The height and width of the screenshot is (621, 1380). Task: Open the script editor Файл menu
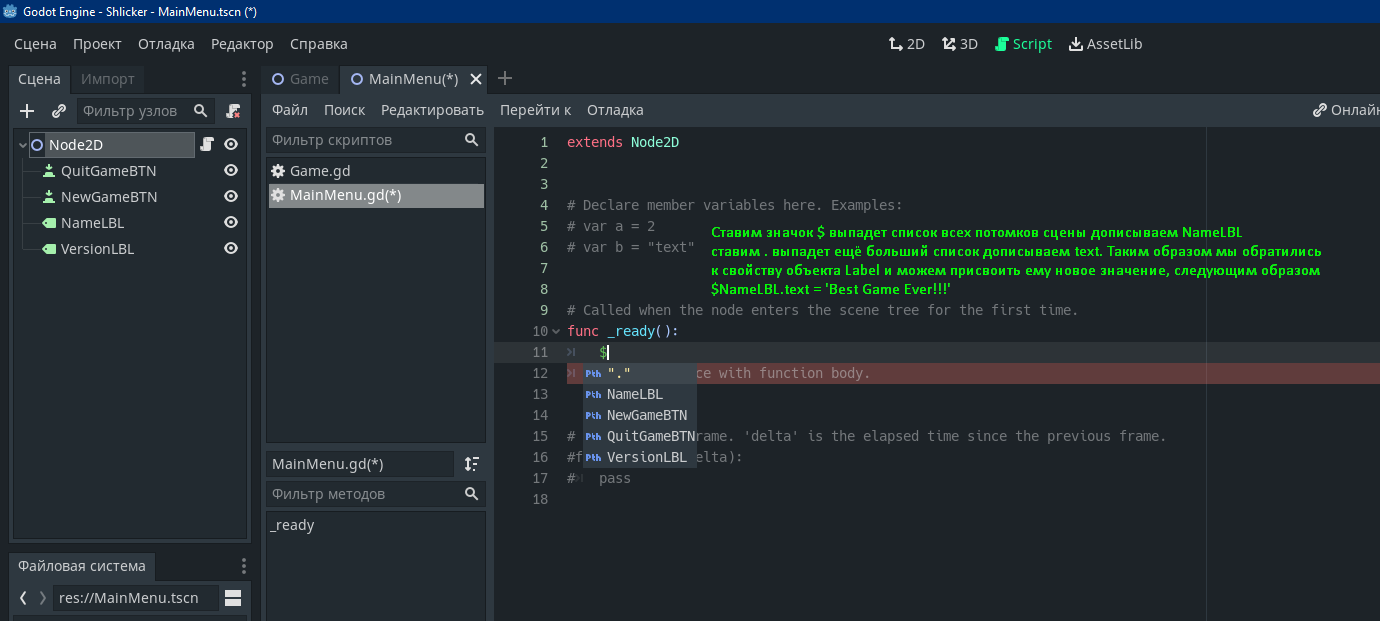point(290,110)
